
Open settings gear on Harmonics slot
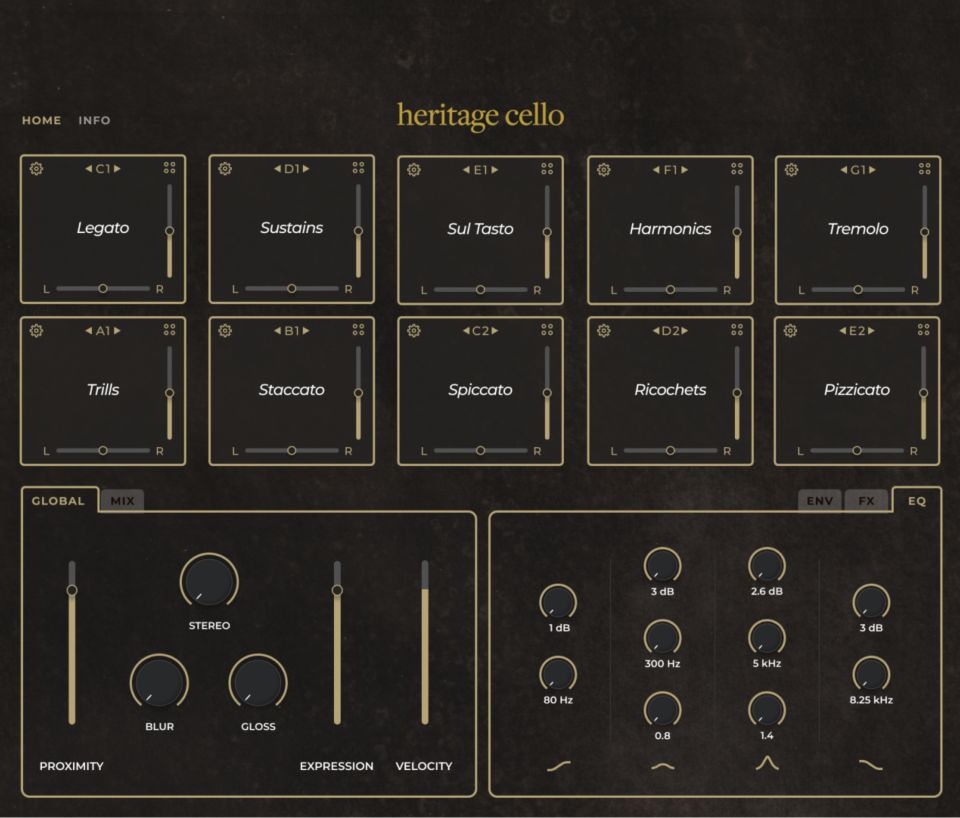tap(604, 170)
